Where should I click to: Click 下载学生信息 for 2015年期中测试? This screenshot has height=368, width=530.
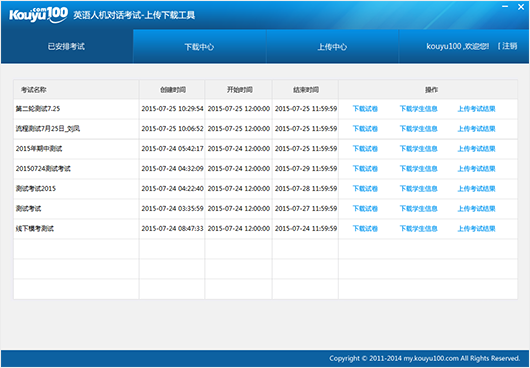[418, 149]
